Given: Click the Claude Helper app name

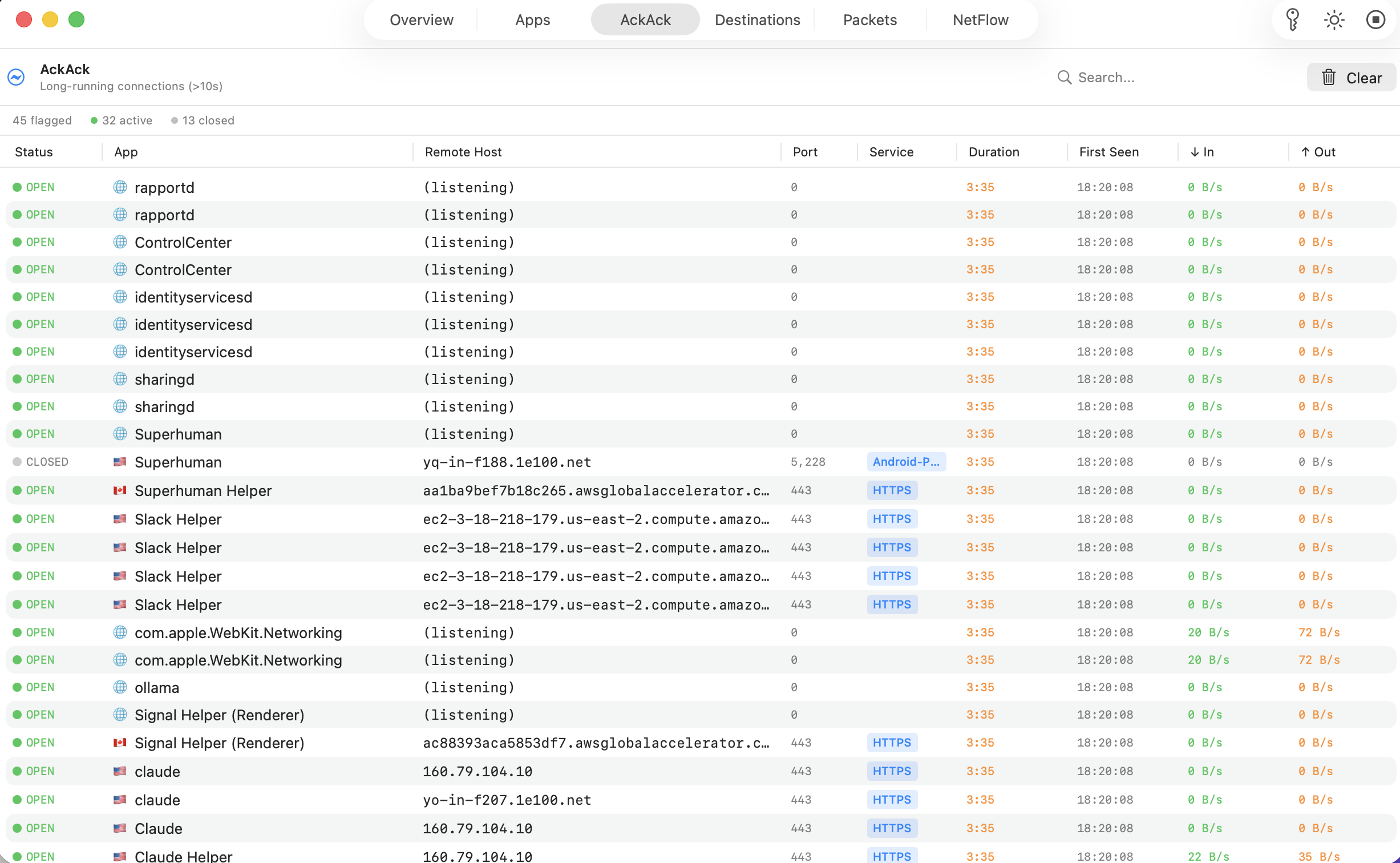Looking at the screenshot, I should pyautogui.click(x=183, y=856).
